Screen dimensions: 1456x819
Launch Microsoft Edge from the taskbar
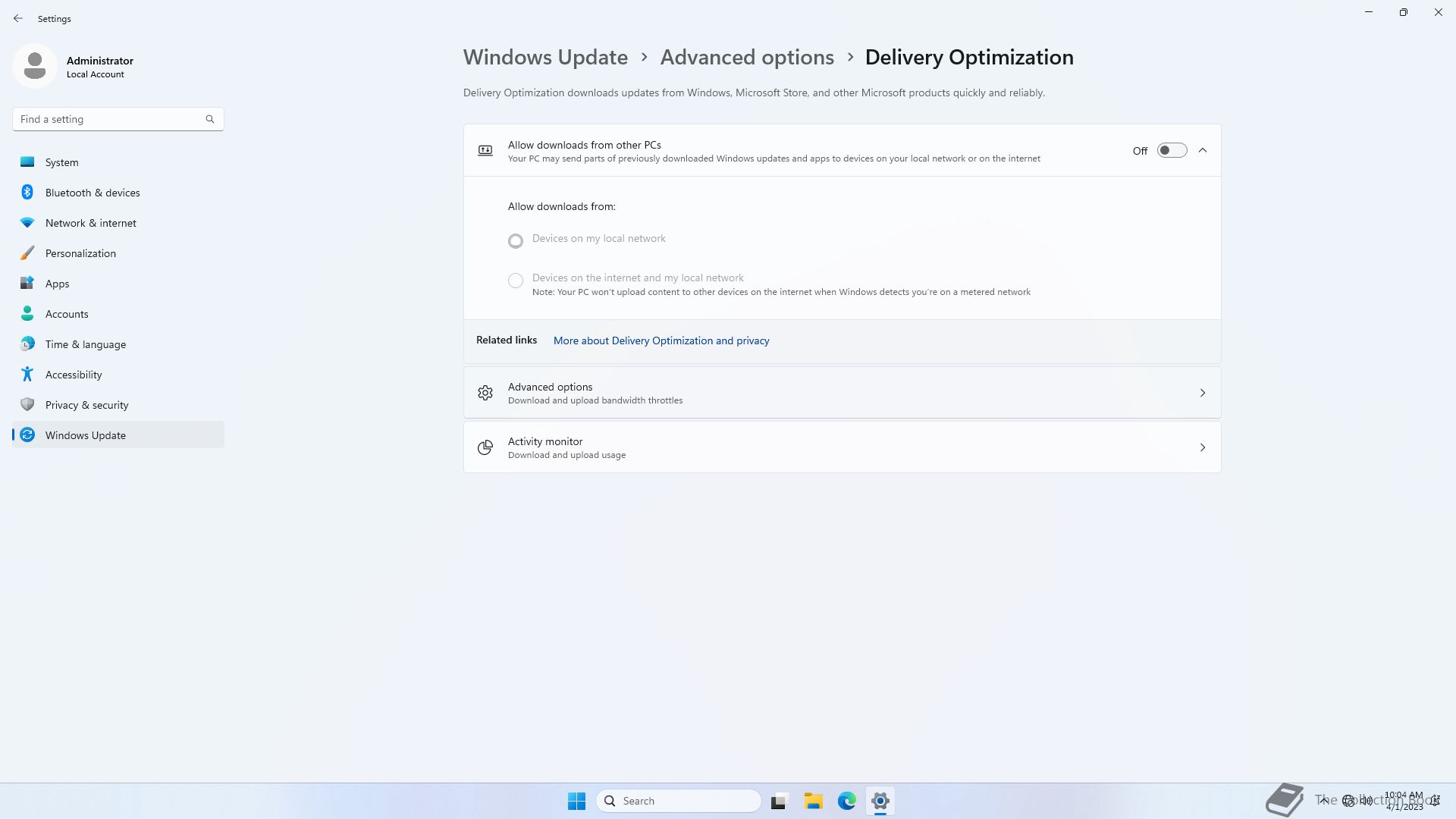(847, 801)
